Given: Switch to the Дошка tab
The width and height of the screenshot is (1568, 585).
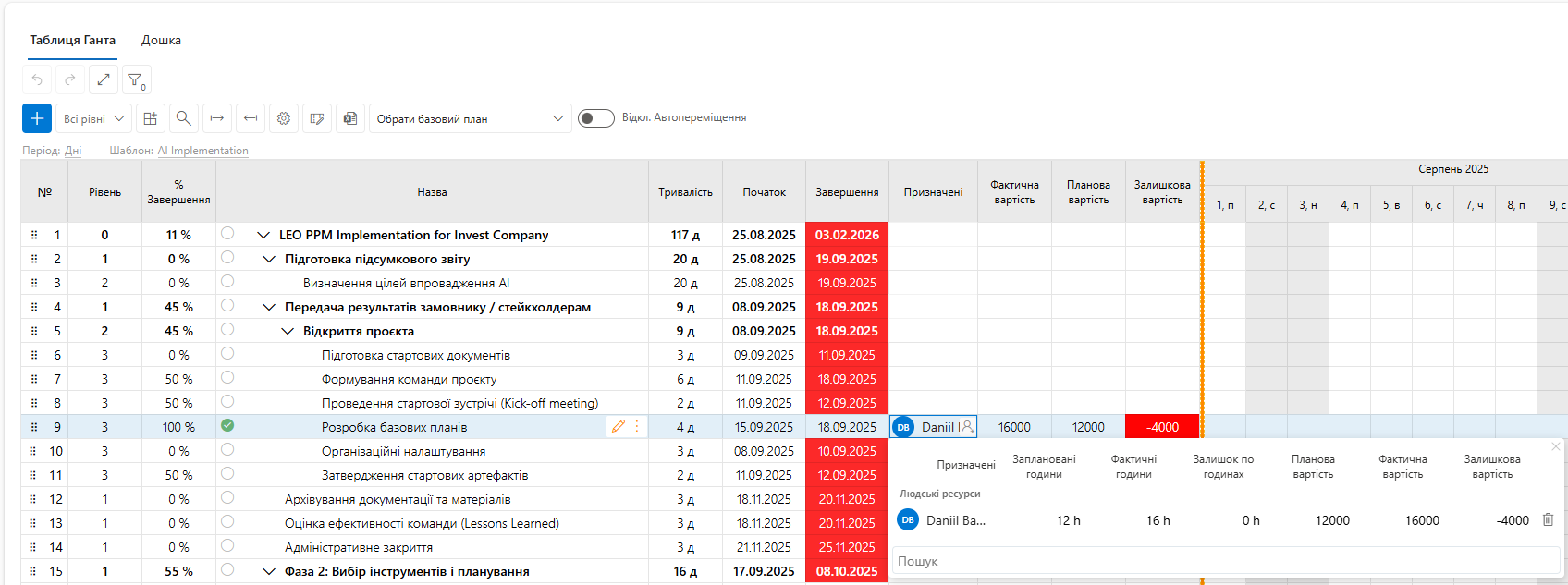Looking at the screenshot, I should click(x=161, y=40).
